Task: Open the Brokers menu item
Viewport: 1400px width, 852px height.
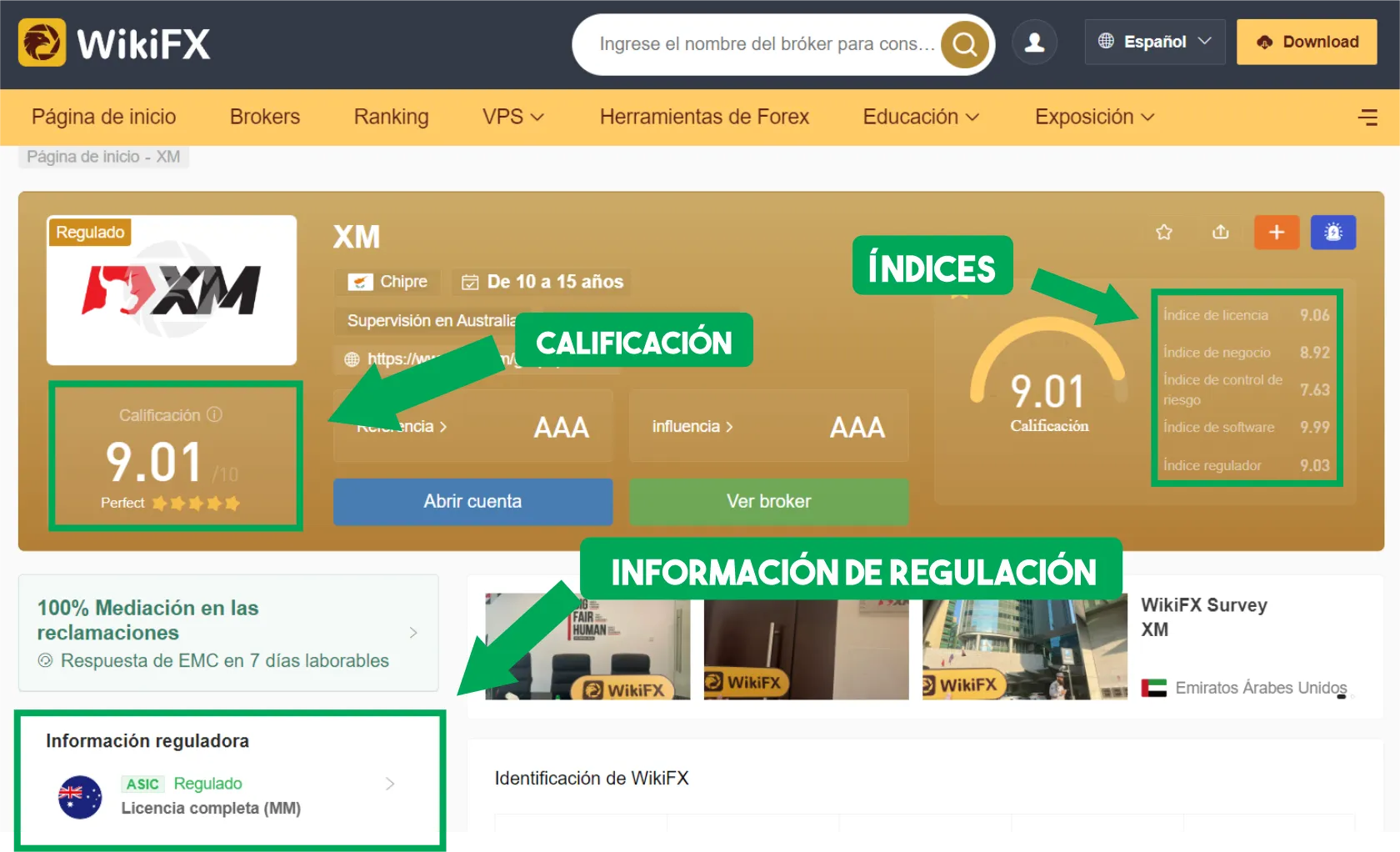Action: 265,117
